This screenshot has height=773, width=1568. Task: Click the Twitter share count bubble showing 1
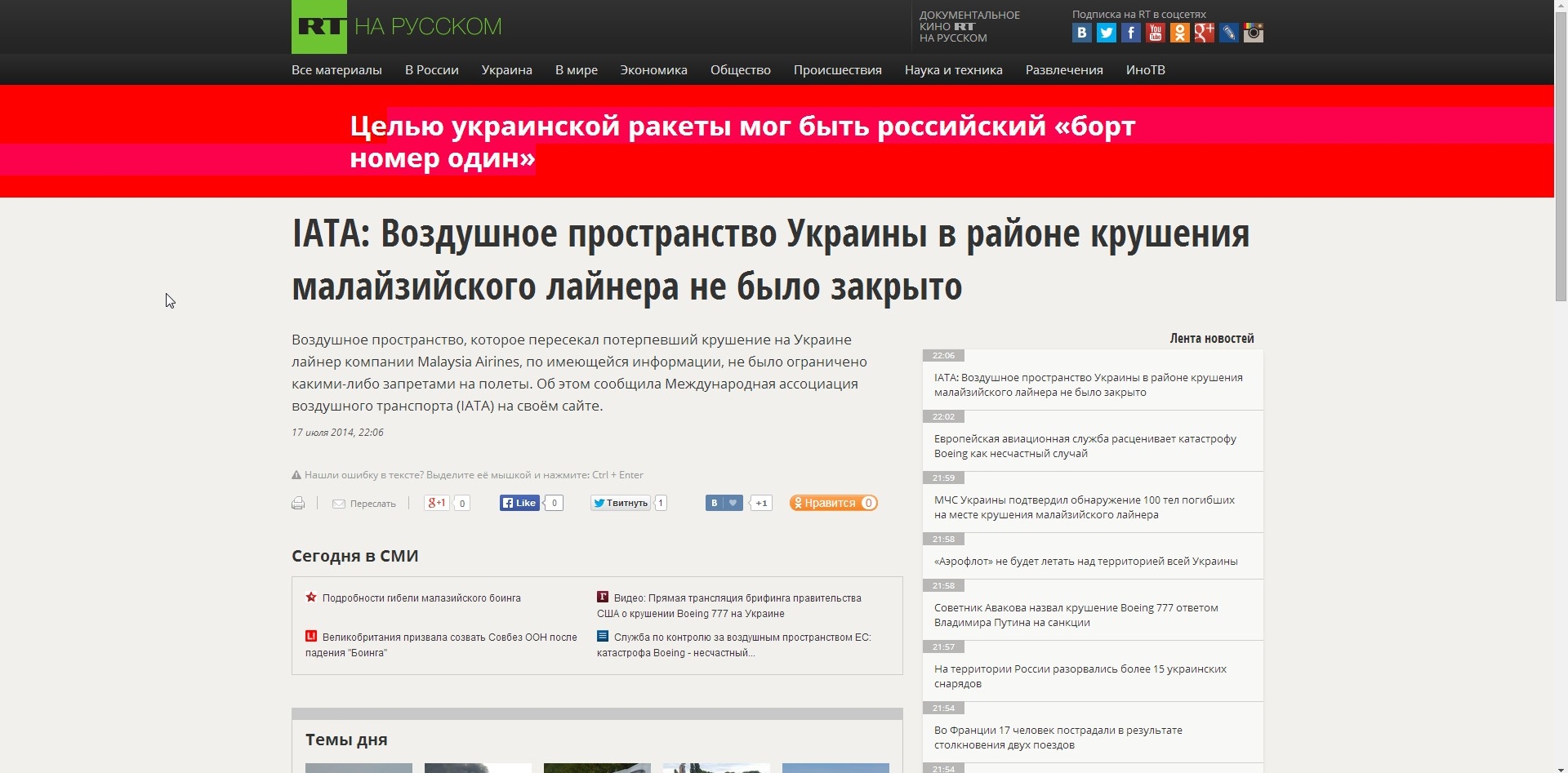click(661, 503)
